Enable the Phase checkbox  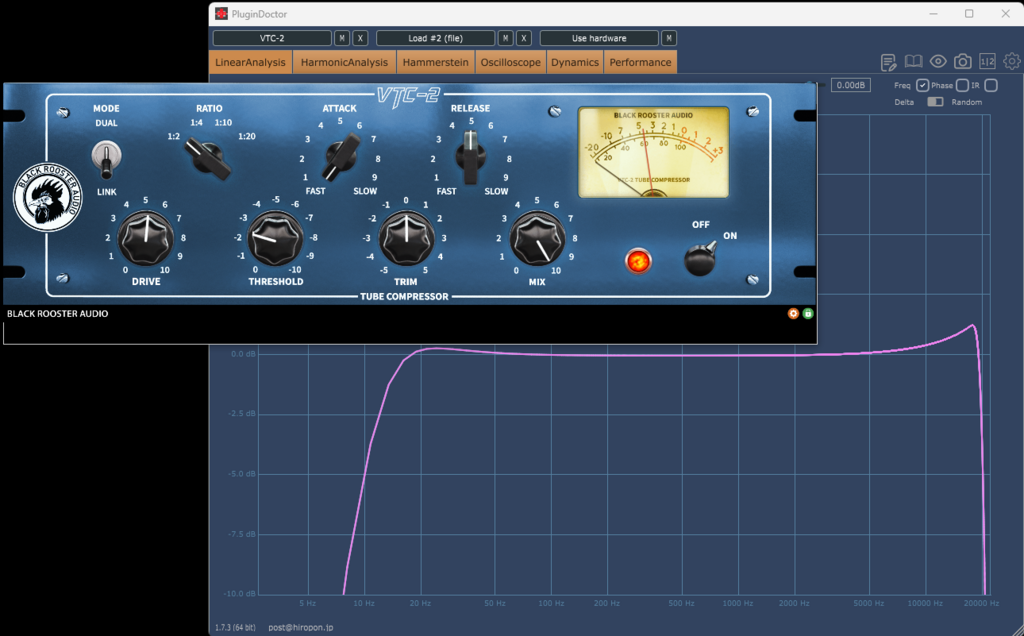(x=962, y=86)
